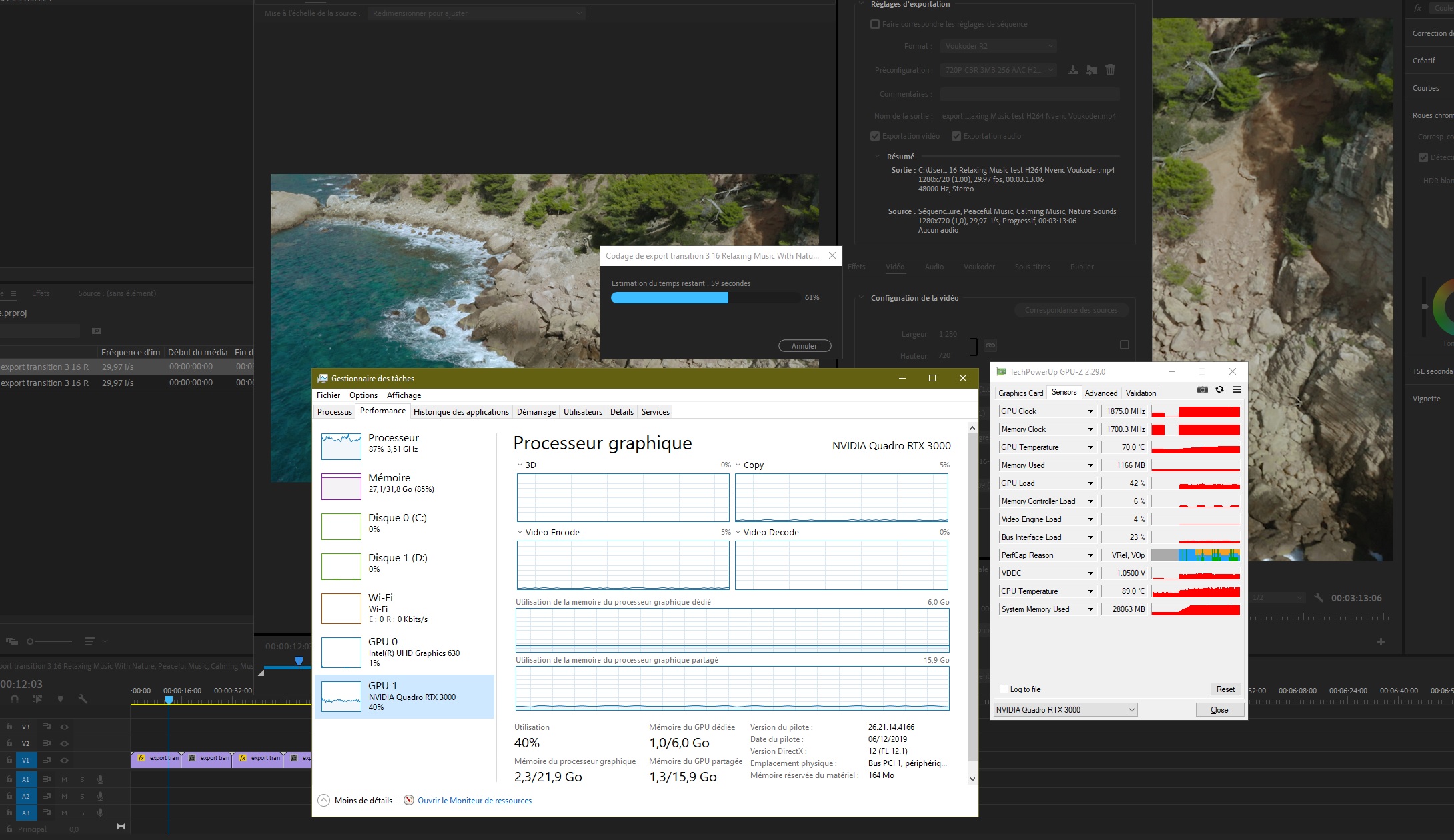Collapse the Configuration de la vidéo section
Image resolution: width=1454 pixels, height=840 pixels.
861,298
